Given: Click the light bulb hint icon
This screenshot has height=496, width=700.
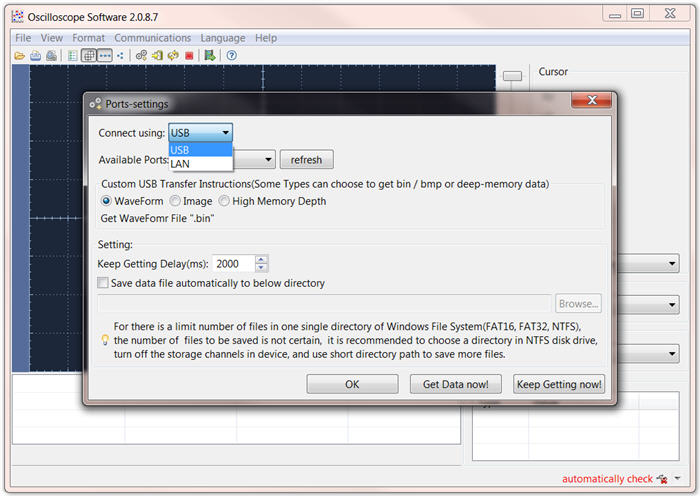Looking at the screenshot, I should pos(105,340).
